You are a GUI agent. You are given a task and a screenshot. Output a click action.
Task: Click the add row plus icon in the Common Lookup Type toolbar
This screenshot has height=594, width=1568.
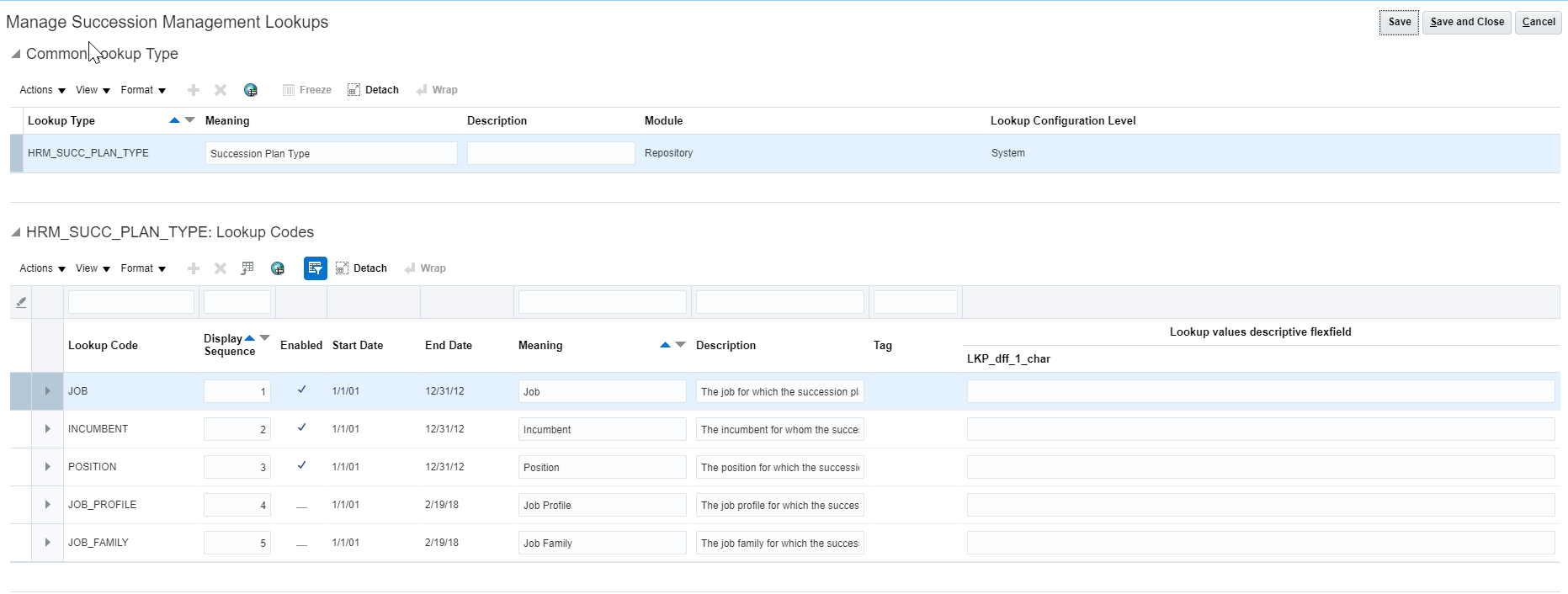(x=194, y=90)
